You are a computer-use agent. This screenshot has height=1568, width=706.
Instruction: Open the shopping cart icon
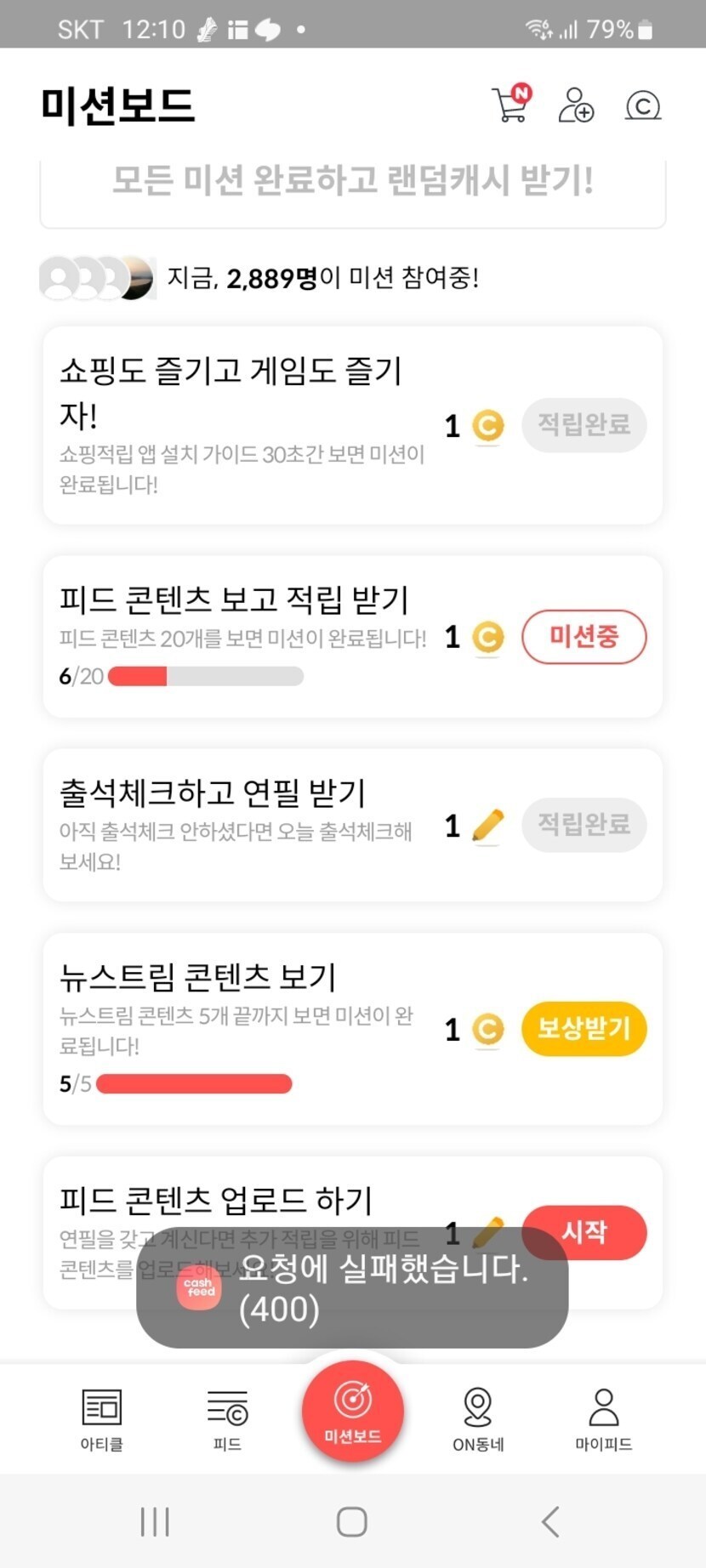click(x=510, y=105)
